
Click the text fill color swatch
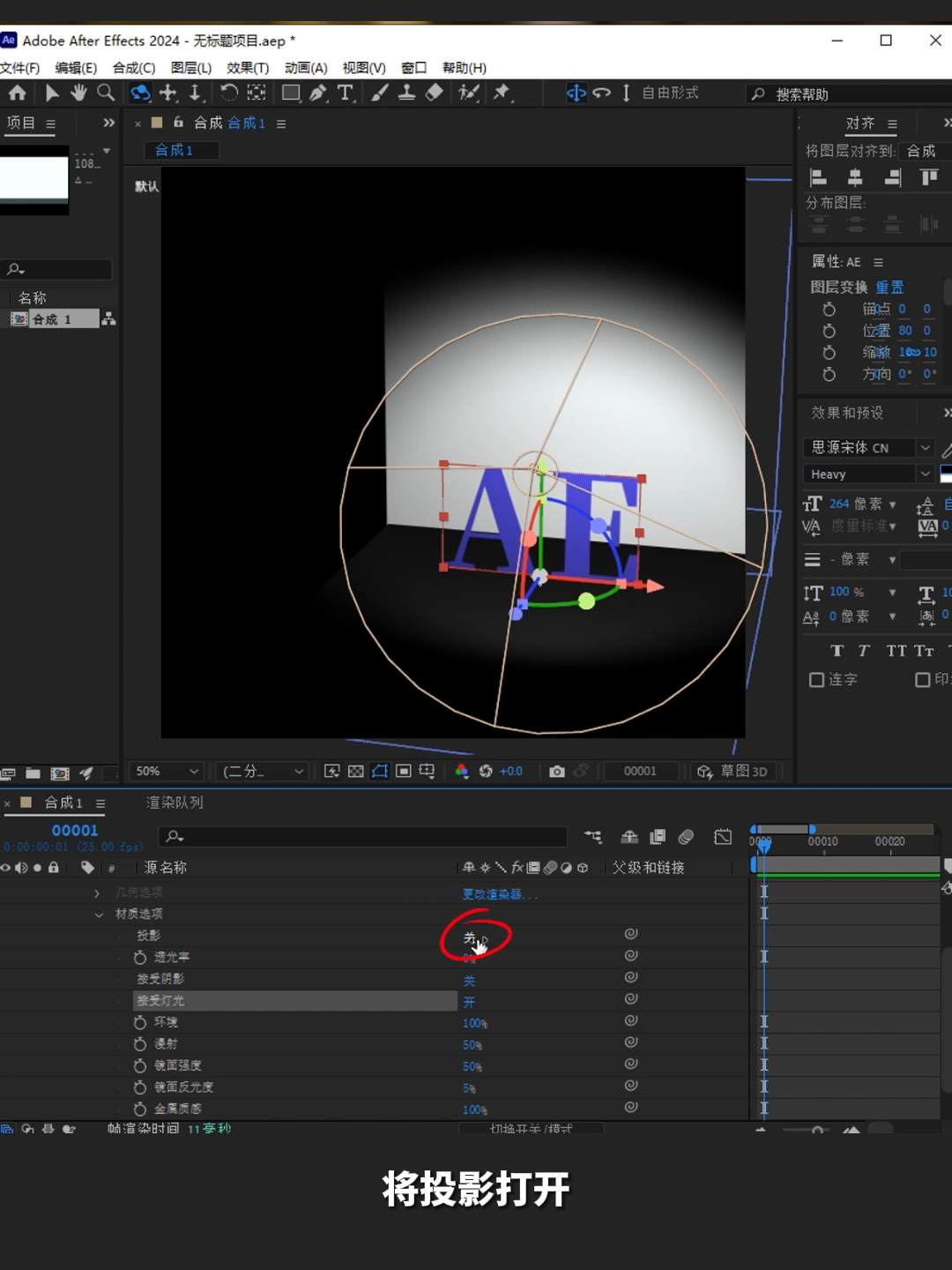click(x=946, y=474)
